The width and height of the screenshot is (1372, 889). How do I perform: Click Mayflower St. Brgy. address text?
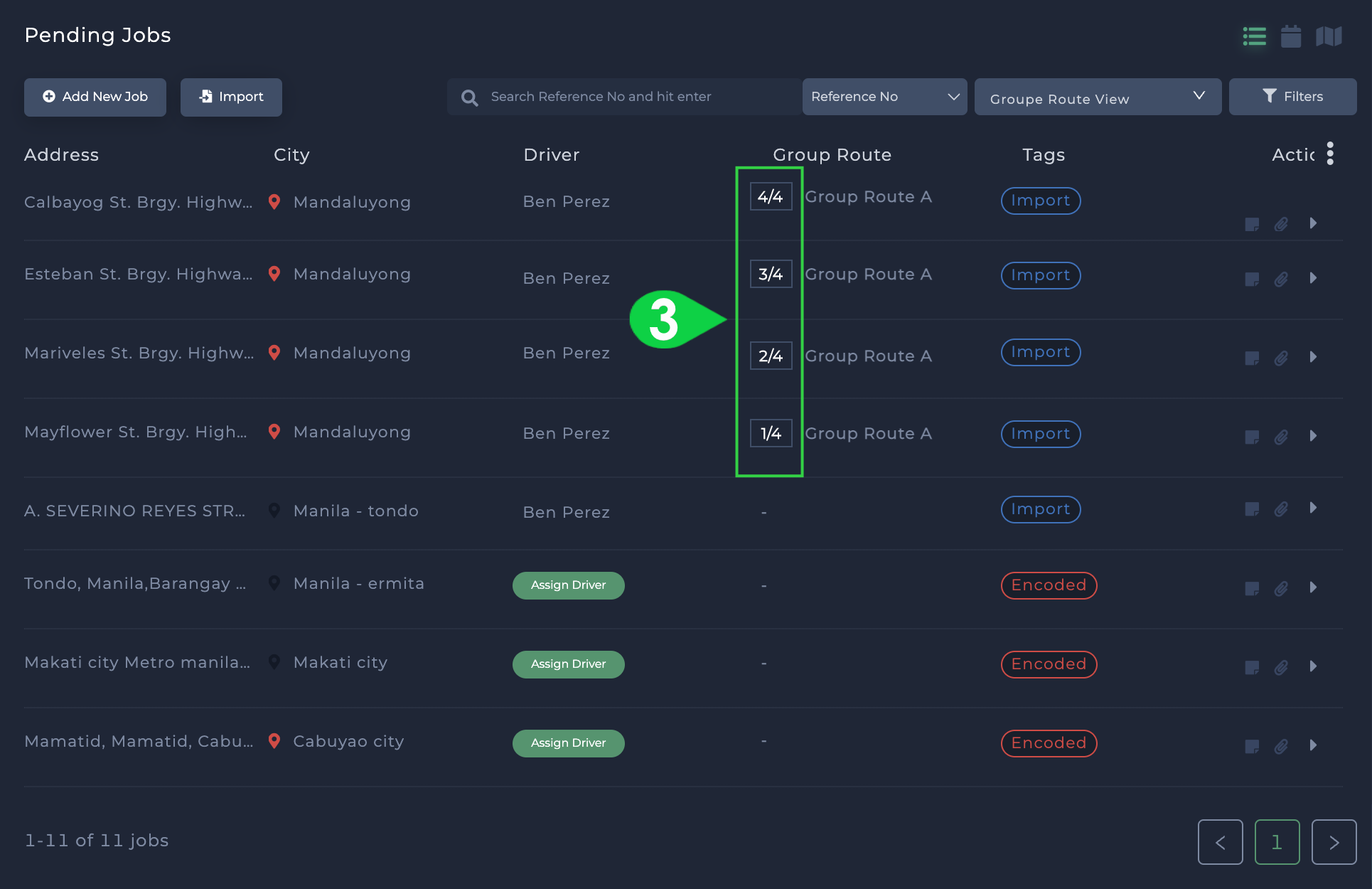136,432
